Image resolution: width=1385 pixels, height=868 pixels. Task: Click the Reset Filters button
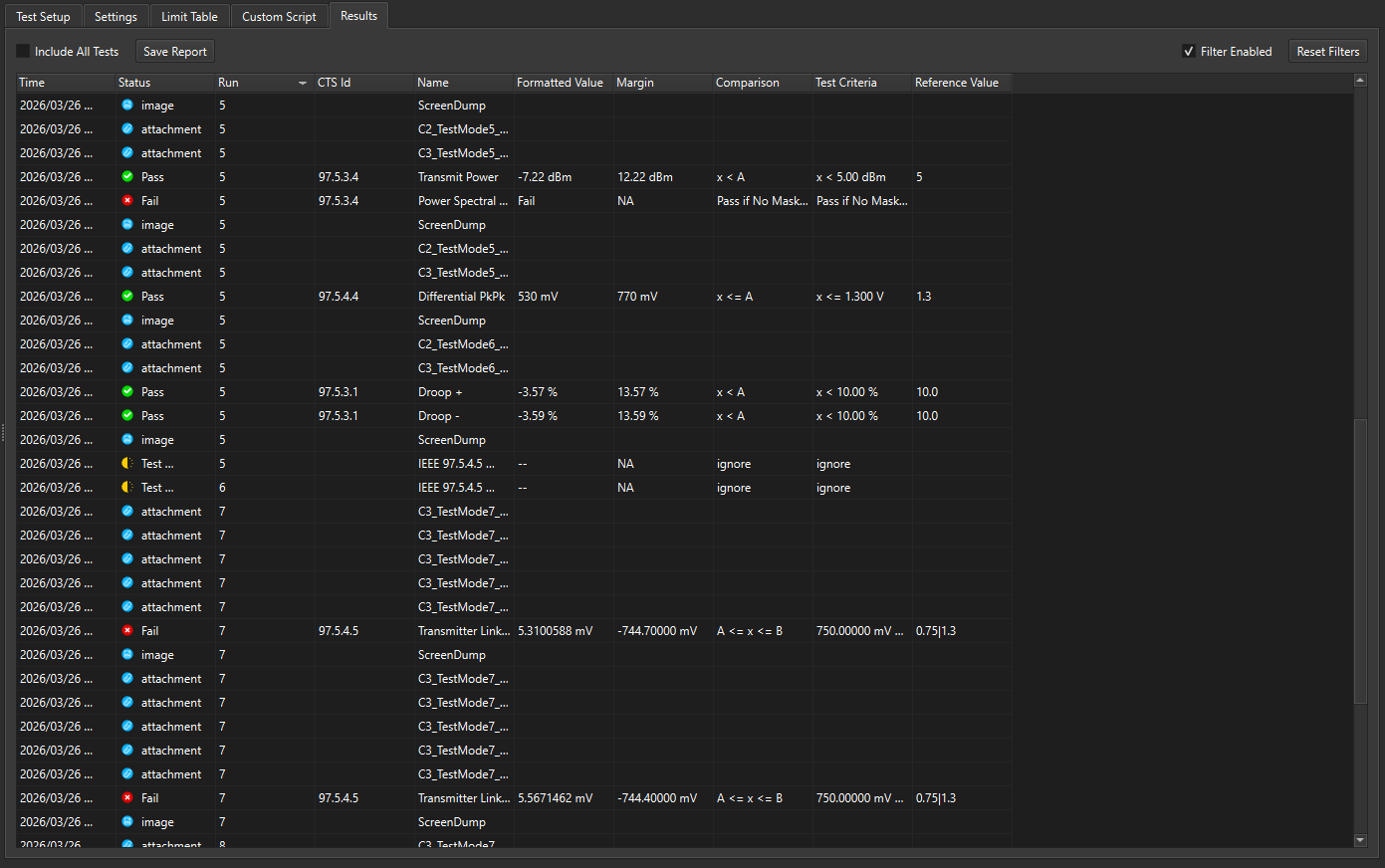1327,52
